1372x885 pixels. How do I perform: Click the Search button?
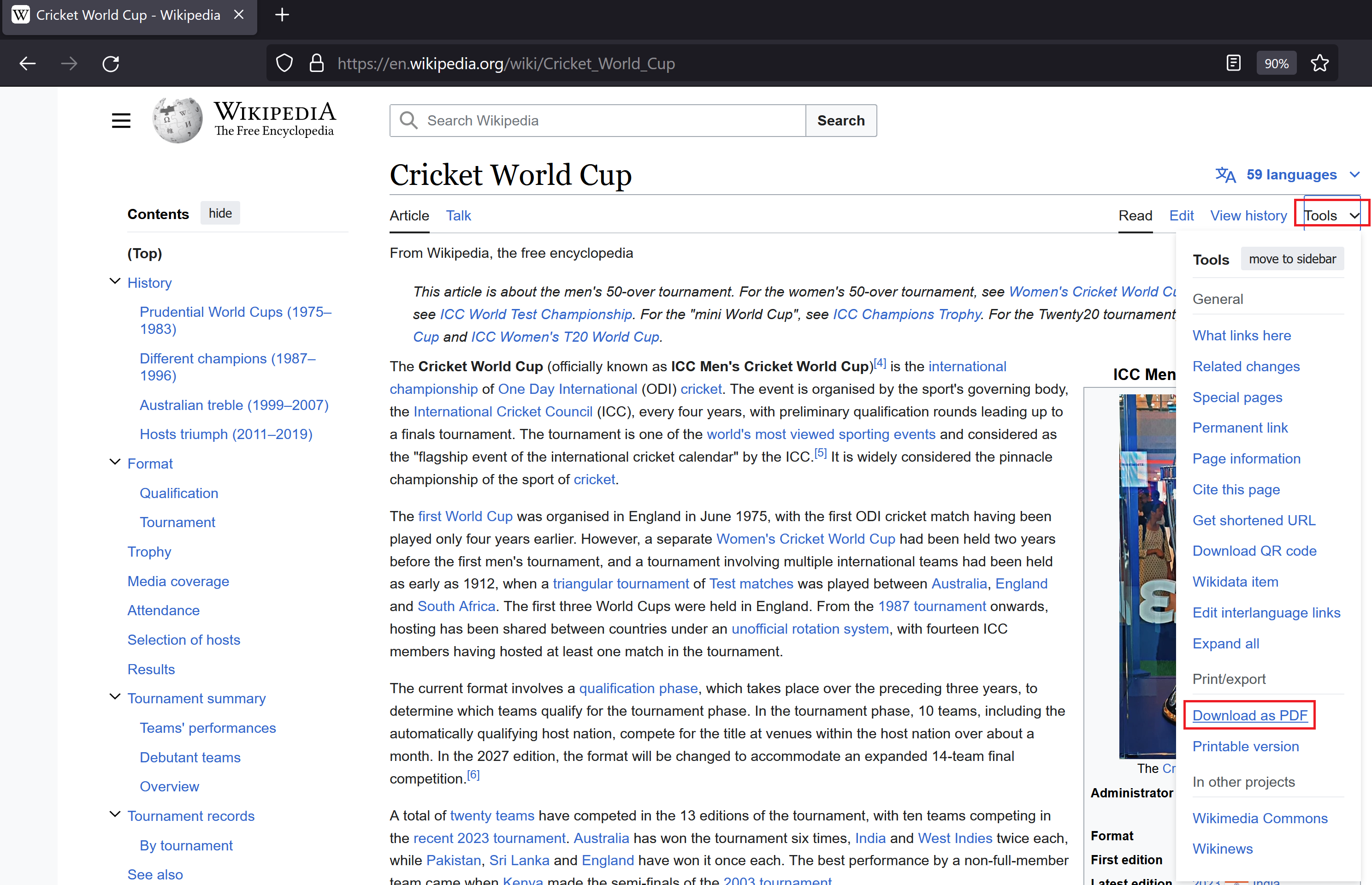pyautogui.click(x=840, y=120)
